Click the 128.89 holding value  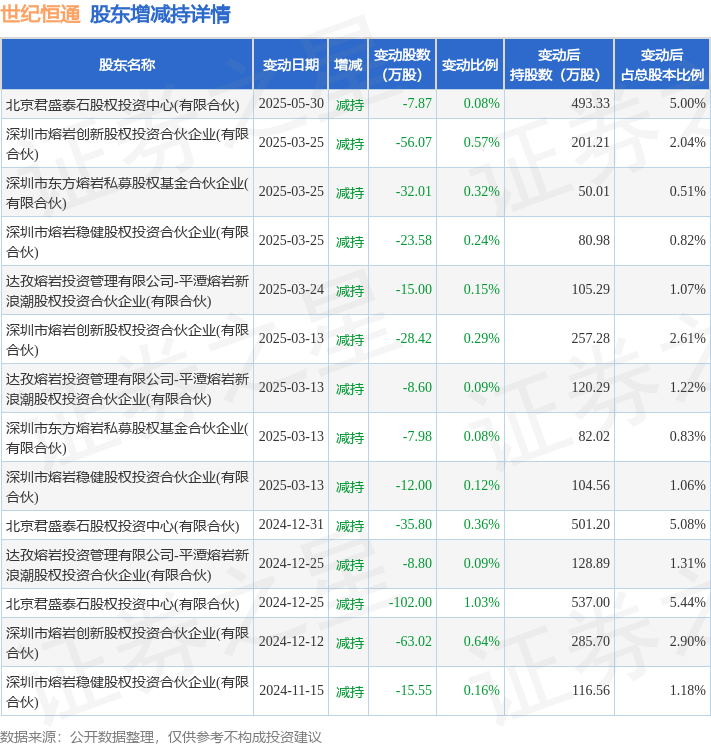(x=591, y=563)
